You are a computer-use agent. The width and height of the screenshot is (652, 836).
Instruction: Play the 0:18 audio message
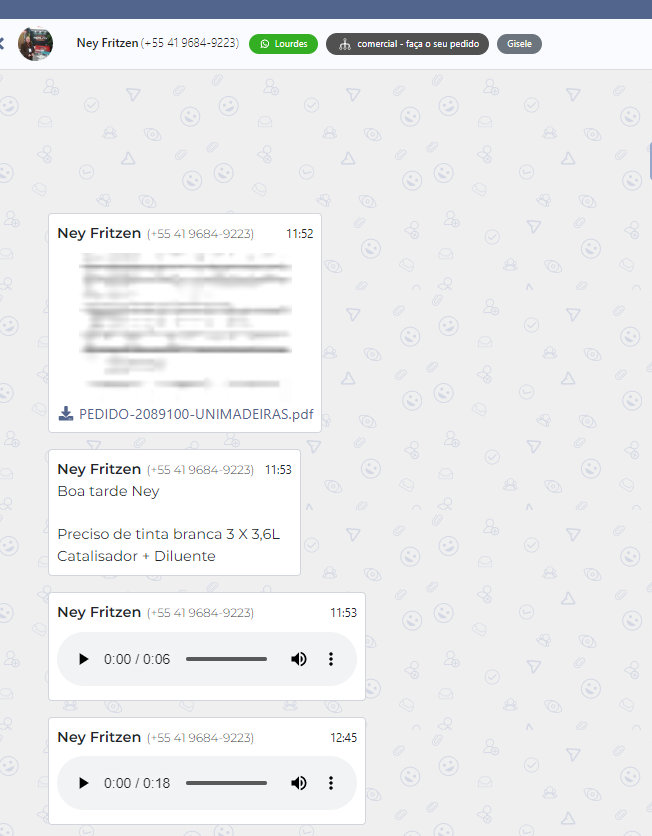tap(84, 783)
